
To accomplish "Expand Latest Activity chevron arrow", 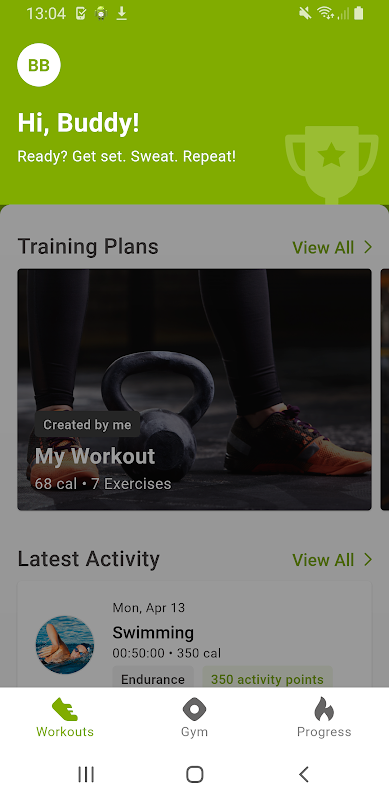I will click(x=368, y=560).
